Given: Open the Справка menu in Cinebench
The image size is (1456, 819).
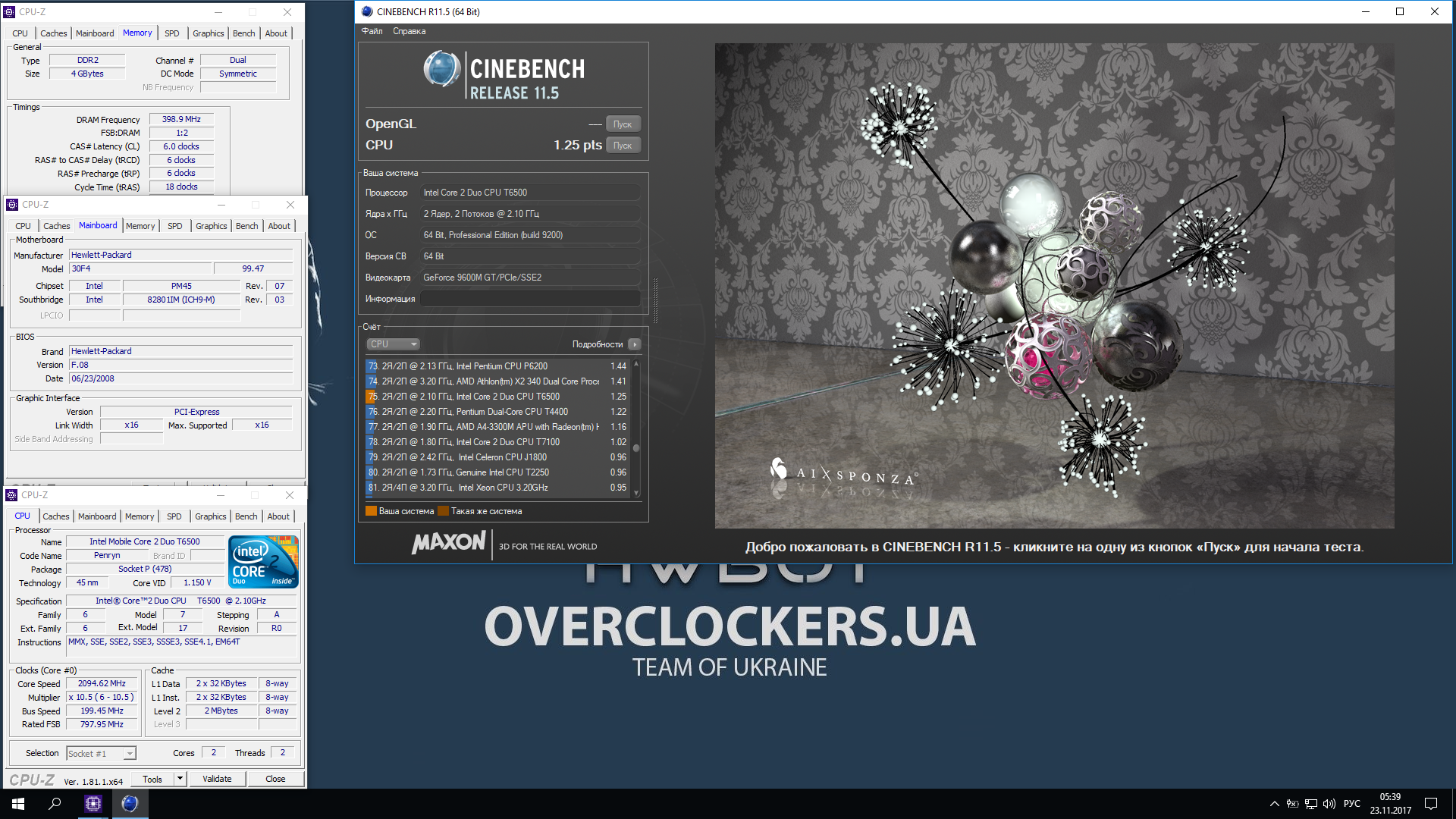Looking at the screenshot, I should click(x=409, y=31).
